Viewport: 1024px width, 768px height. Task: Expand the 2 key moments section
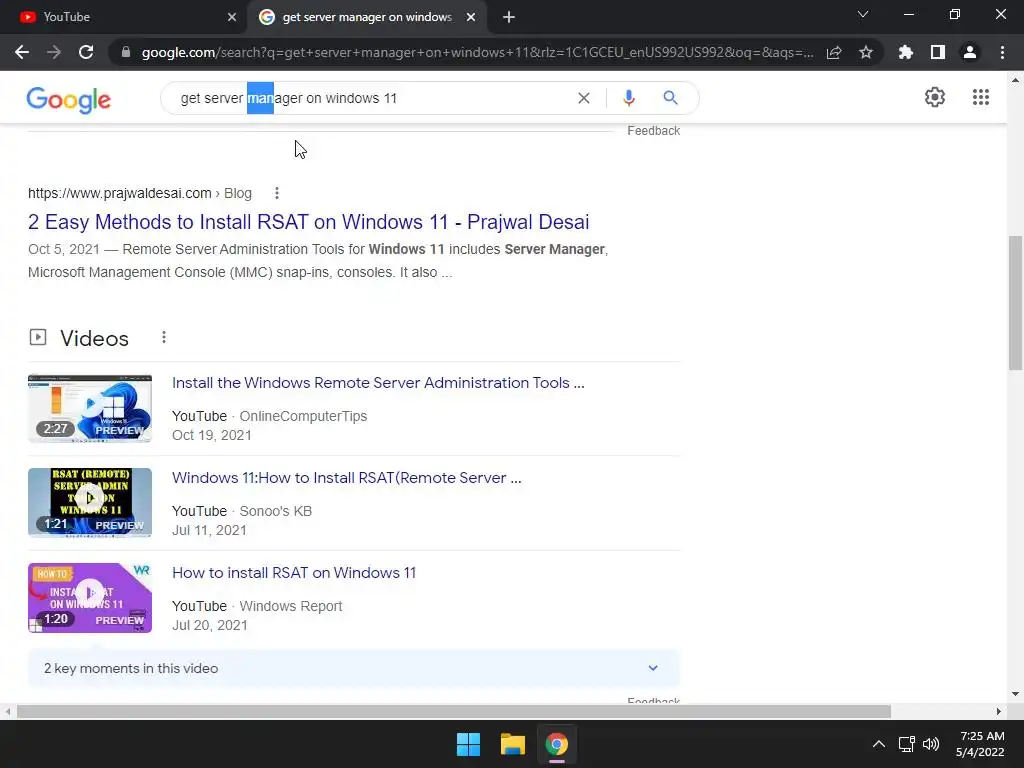pyautogui.click(x=353, y=668)
